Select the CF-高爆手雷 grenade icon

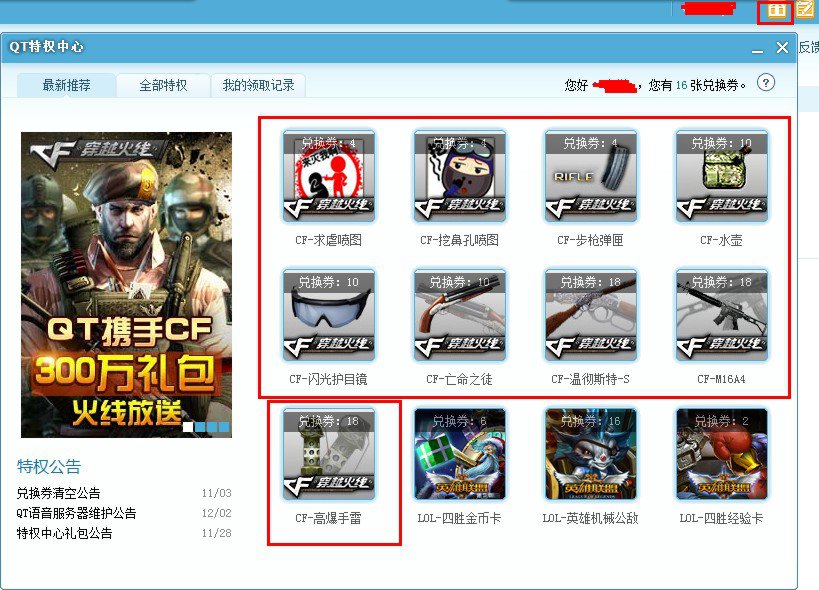click(x=329, y=454)
